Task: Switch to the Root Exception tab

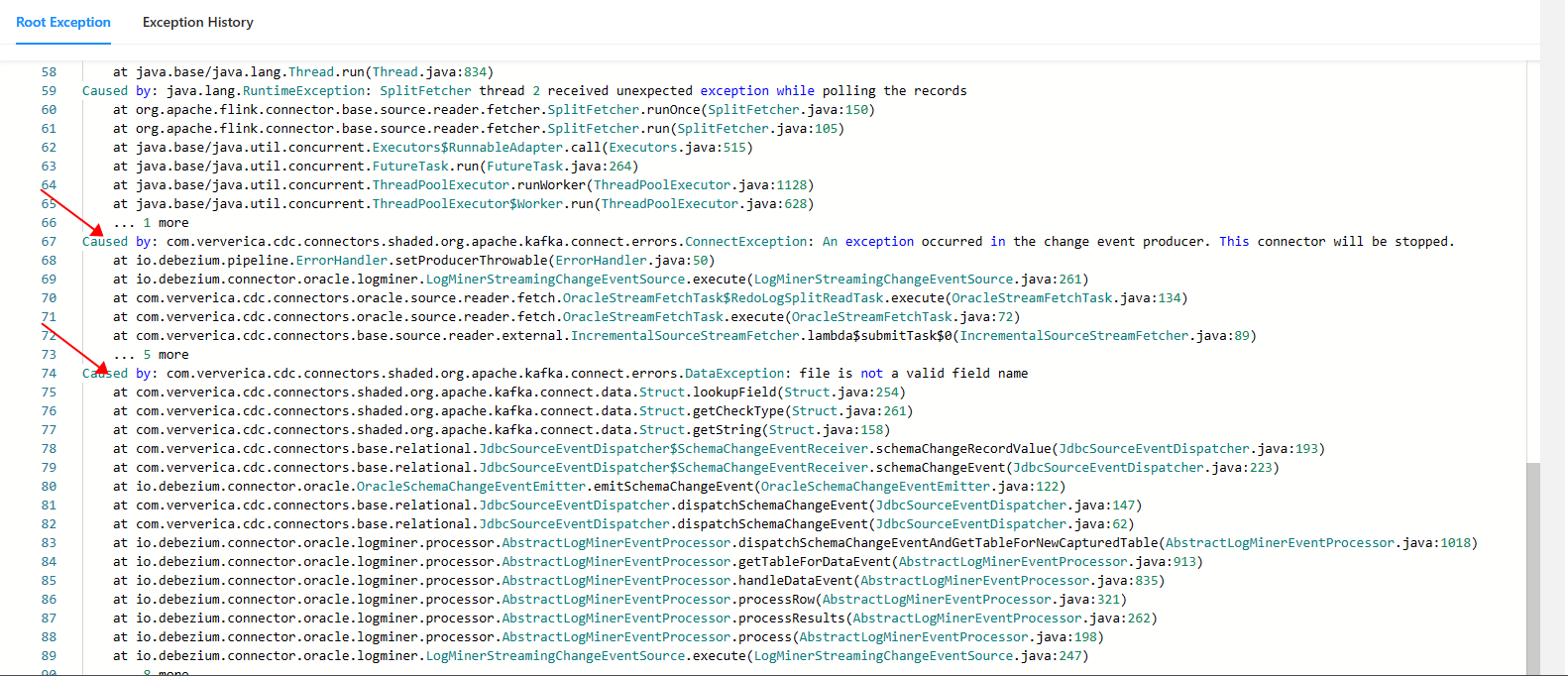Action: click(63, 22)
